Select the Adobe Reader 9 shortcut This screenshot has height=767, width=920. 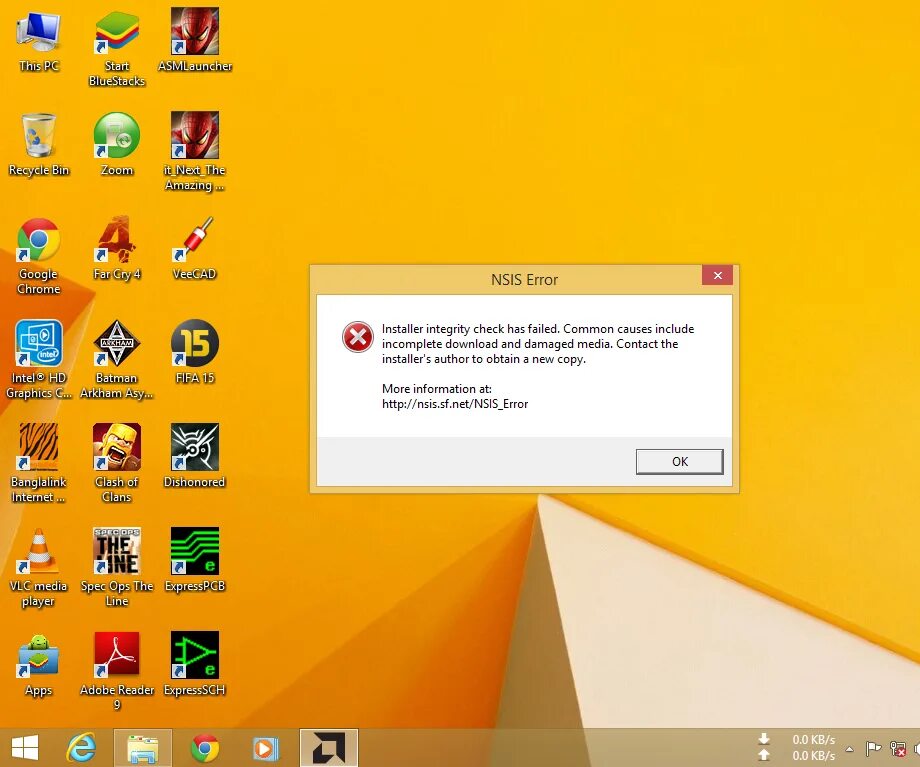pos(117,672)
